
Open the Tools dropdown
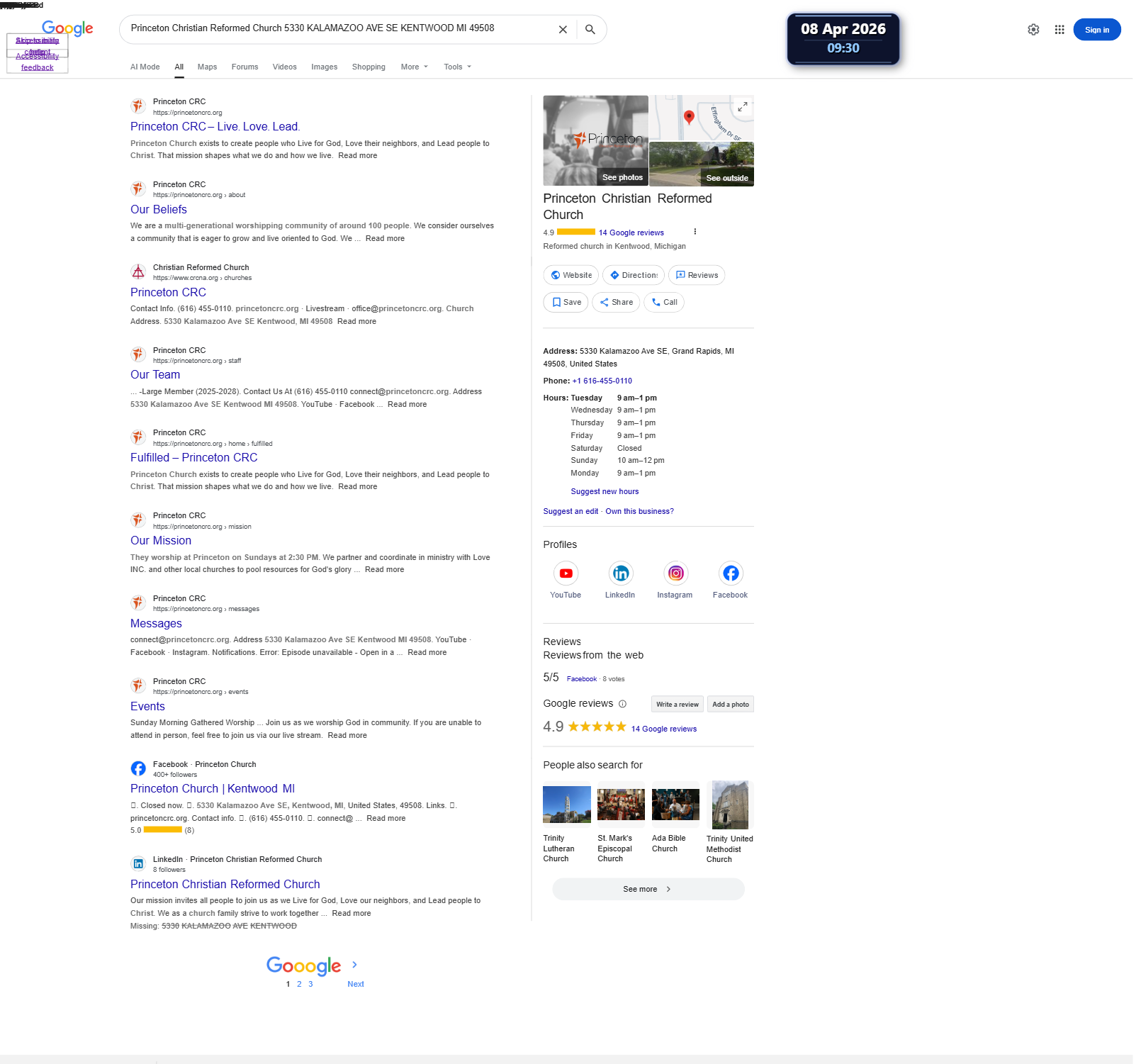[457, 67]
